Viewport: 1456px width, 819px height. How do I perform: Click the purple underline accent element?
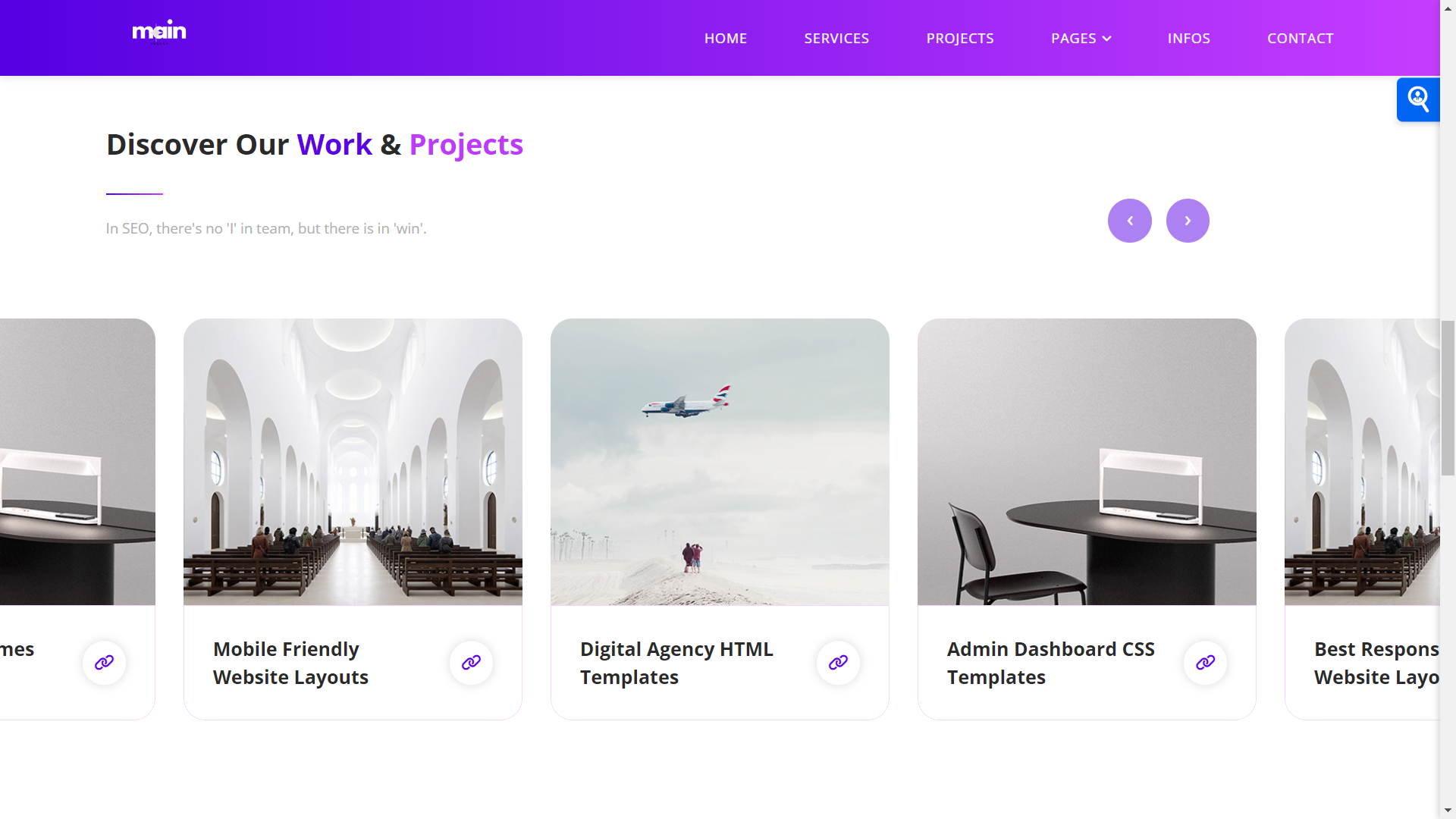(x=134, y=191)
